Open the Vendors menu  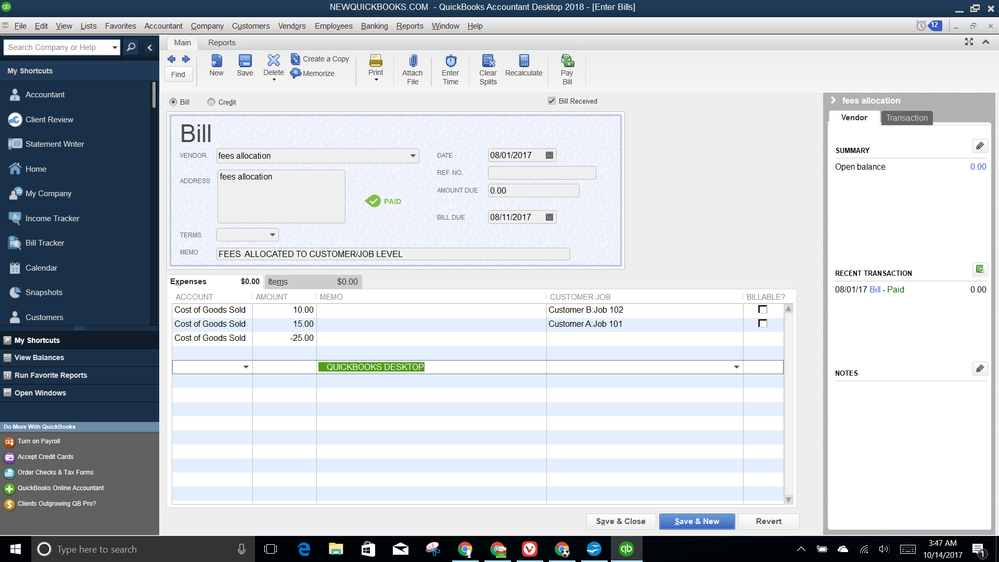tap(292, 26)
